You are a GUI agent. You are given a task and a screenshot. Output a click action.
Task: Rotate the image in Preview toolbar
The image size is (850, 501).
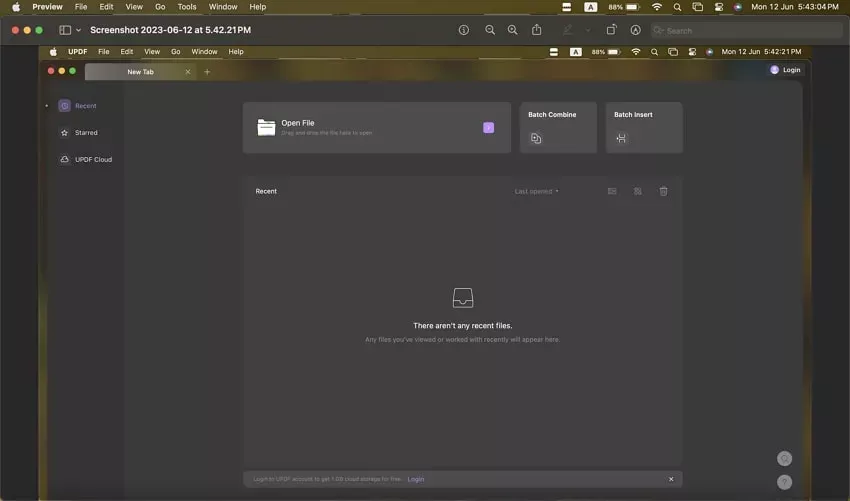(611, 30)
